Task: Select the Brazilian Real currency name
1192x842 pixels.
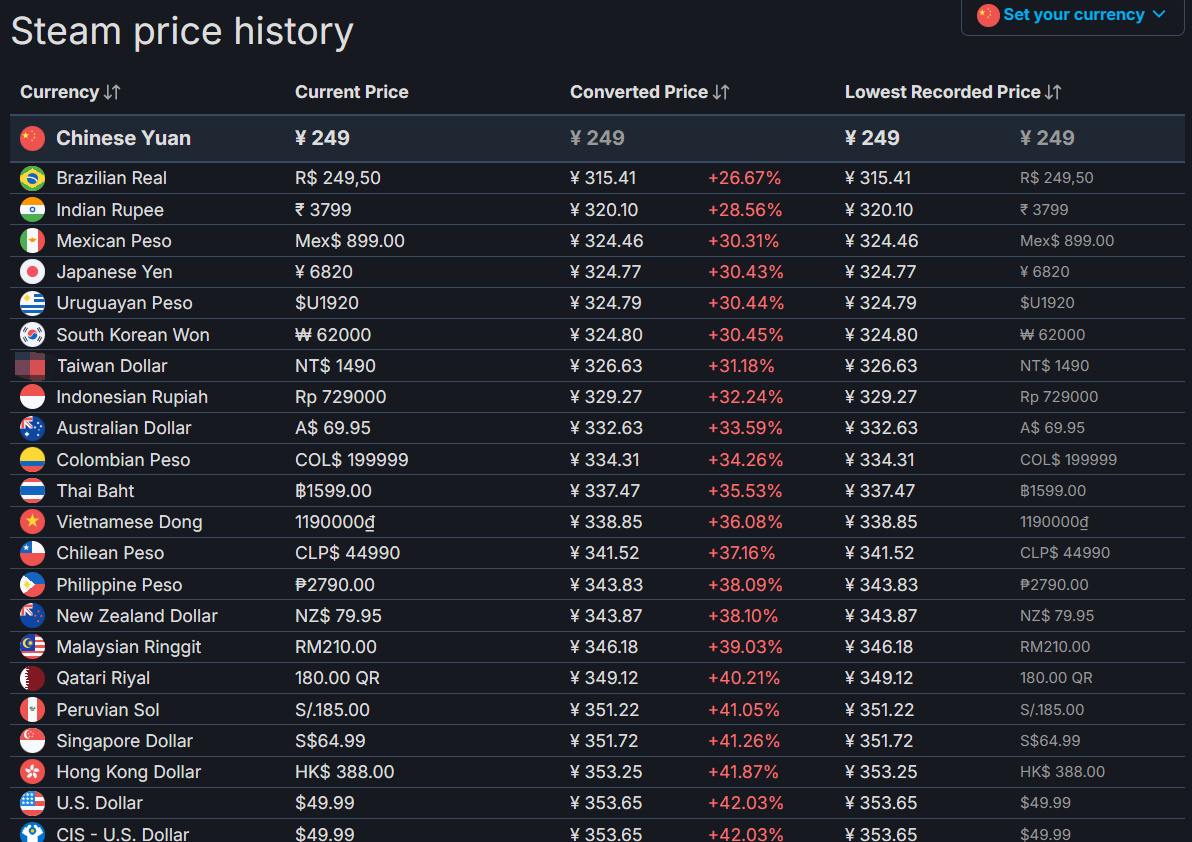Action: point(111,178)
